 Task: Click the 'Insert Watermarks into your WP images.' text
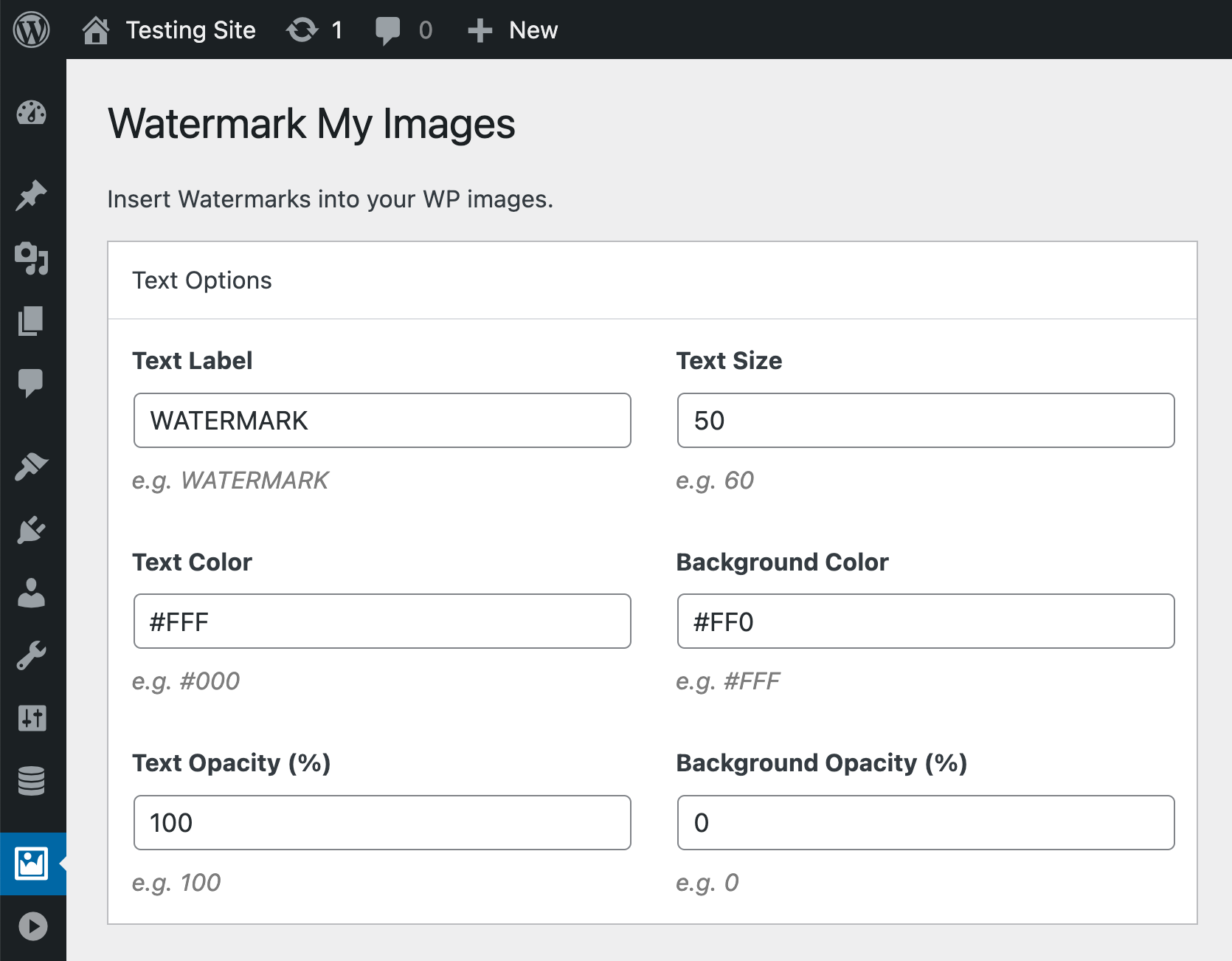coord(331,199)
